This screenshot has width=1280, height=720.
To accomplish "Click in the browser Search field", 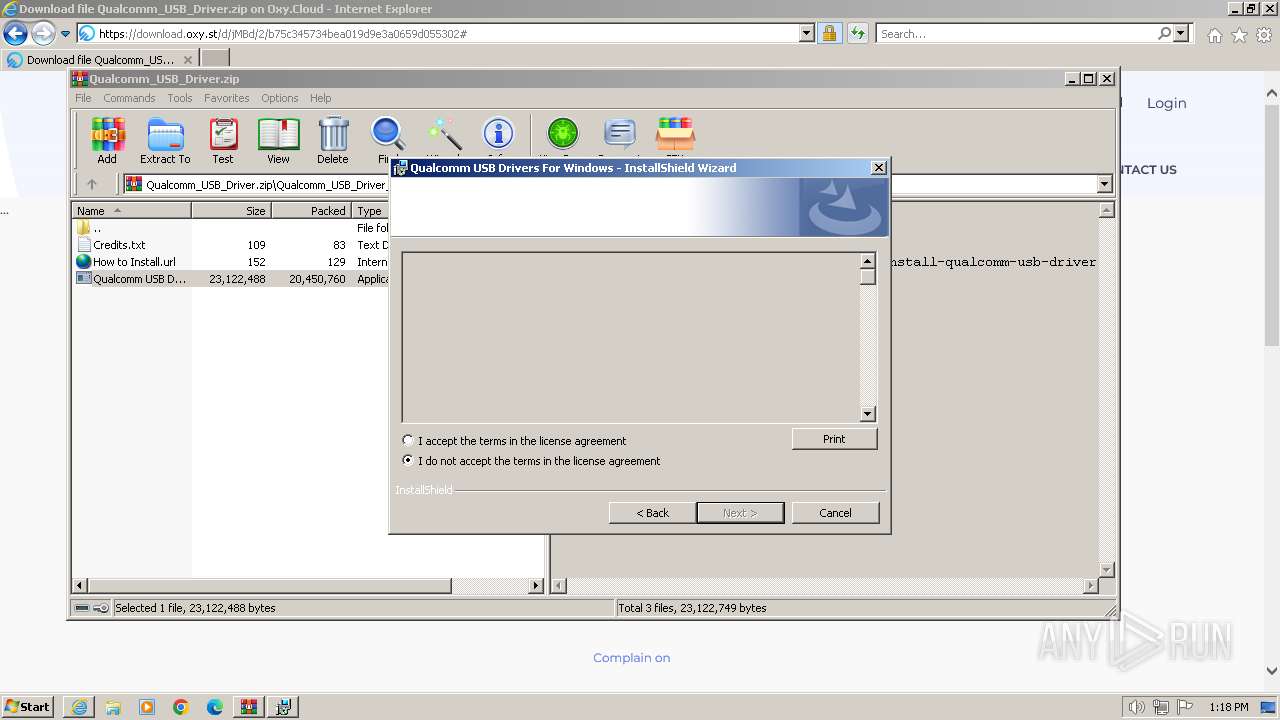I will (1016, 34).
